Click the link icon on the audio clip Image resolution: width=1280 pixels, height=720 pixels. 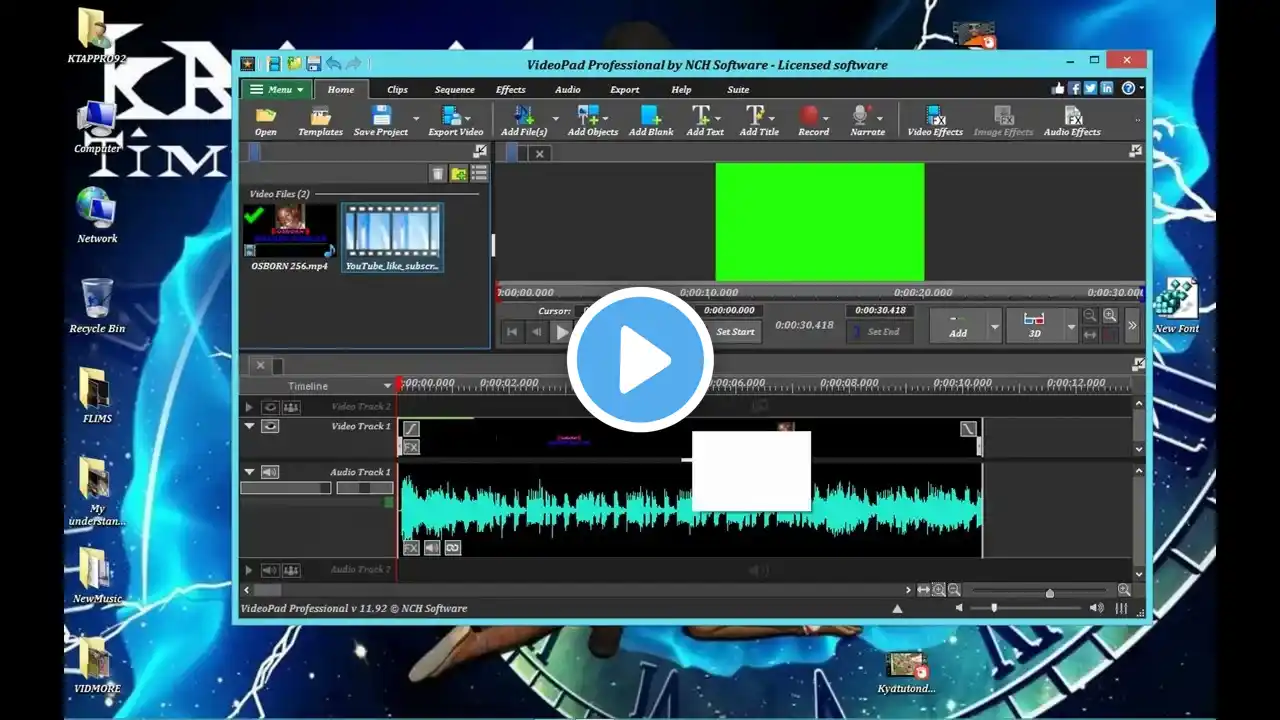pos(453,548)
